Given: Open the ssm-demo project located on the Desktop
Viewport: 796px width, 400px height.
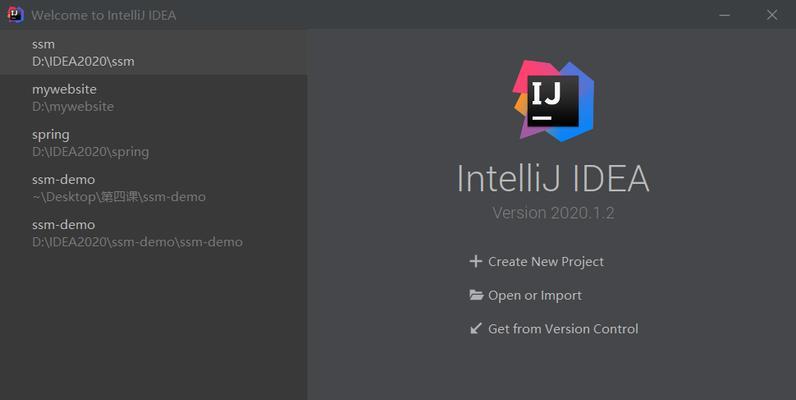Looking at the screenshot, I should (x=153, y=188).
